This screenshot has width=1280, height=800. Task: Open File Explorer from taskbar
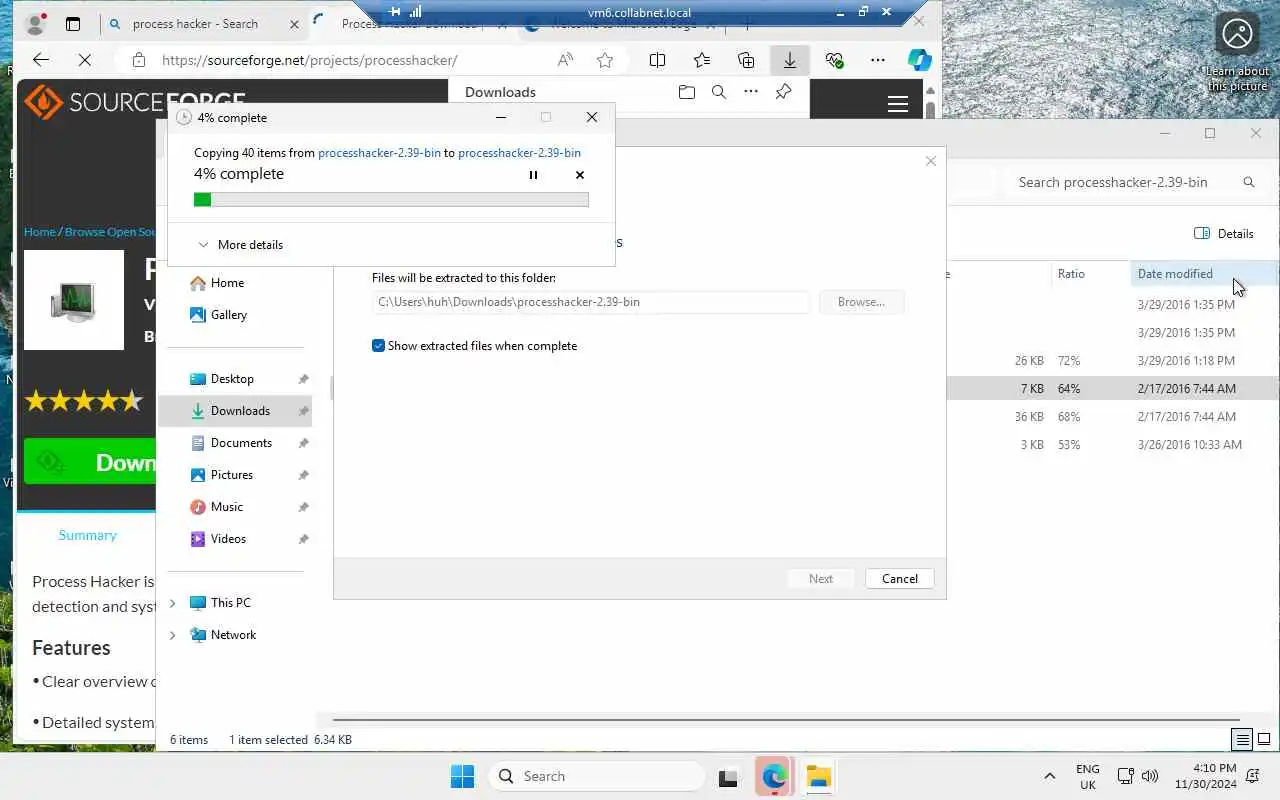coord(819,776)
